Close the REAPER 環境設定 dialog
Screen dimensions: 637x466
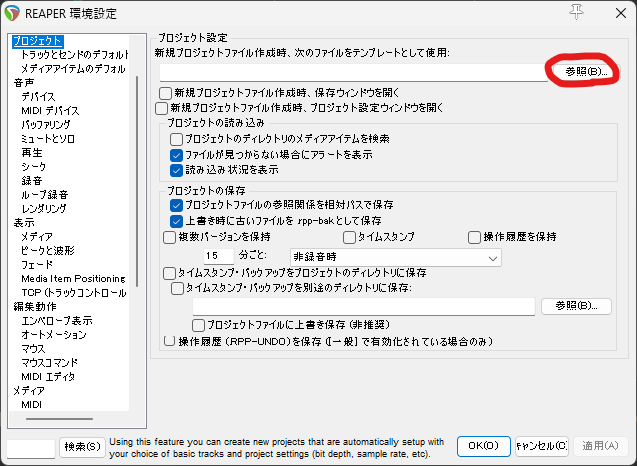coord(621,13)
